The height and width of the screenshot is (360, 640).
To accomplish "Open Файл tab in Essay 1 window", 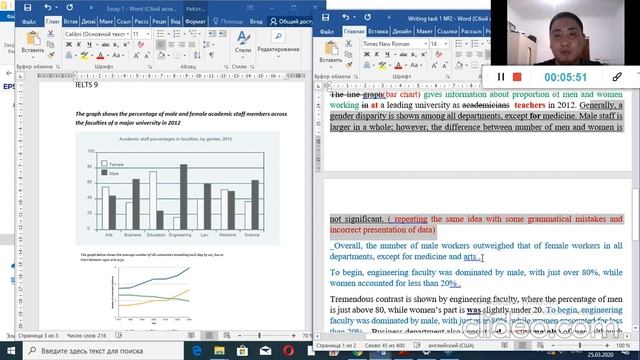I will pyautogui.click(x=29, y=21).
